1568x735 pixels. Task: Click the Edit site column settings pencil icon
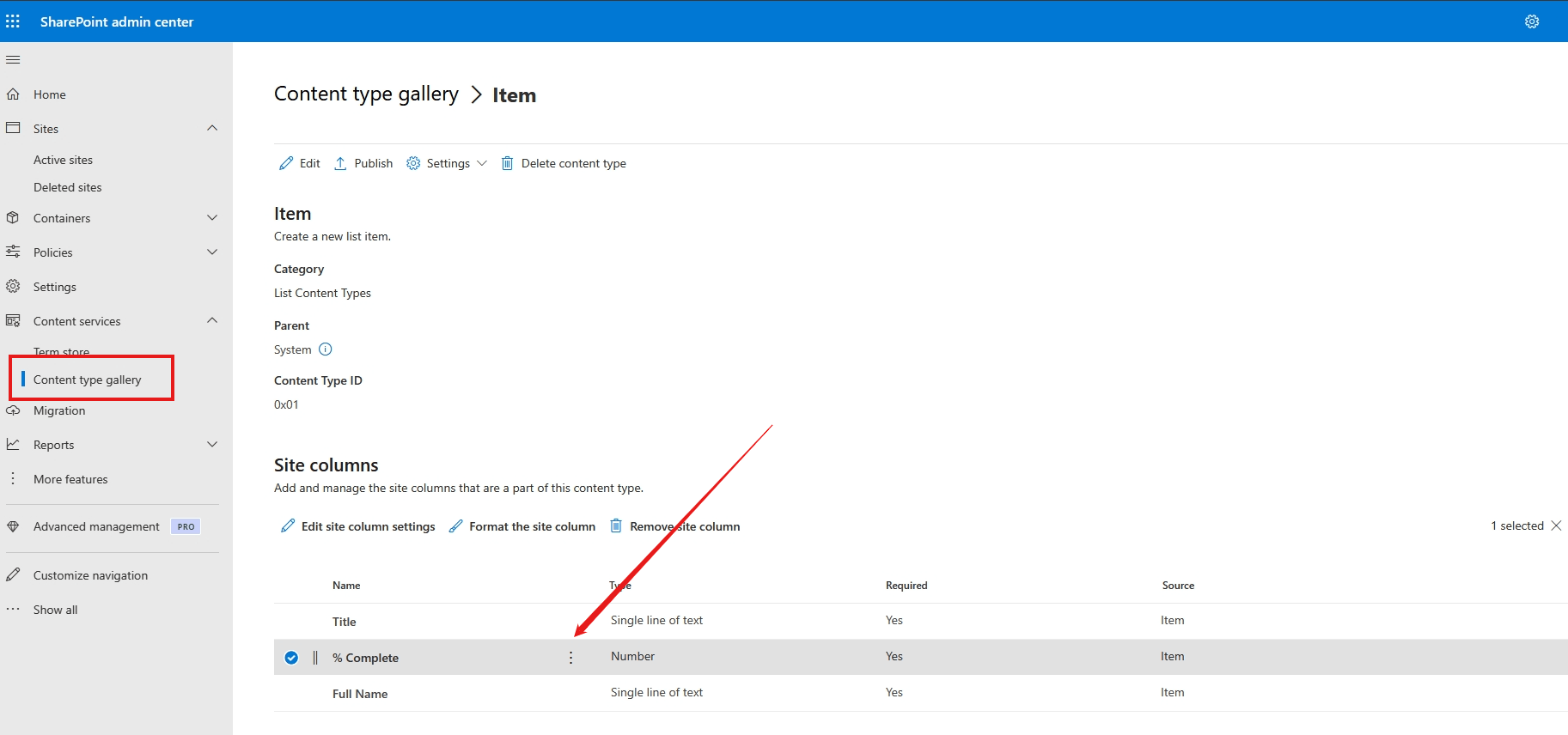[288, 525]
